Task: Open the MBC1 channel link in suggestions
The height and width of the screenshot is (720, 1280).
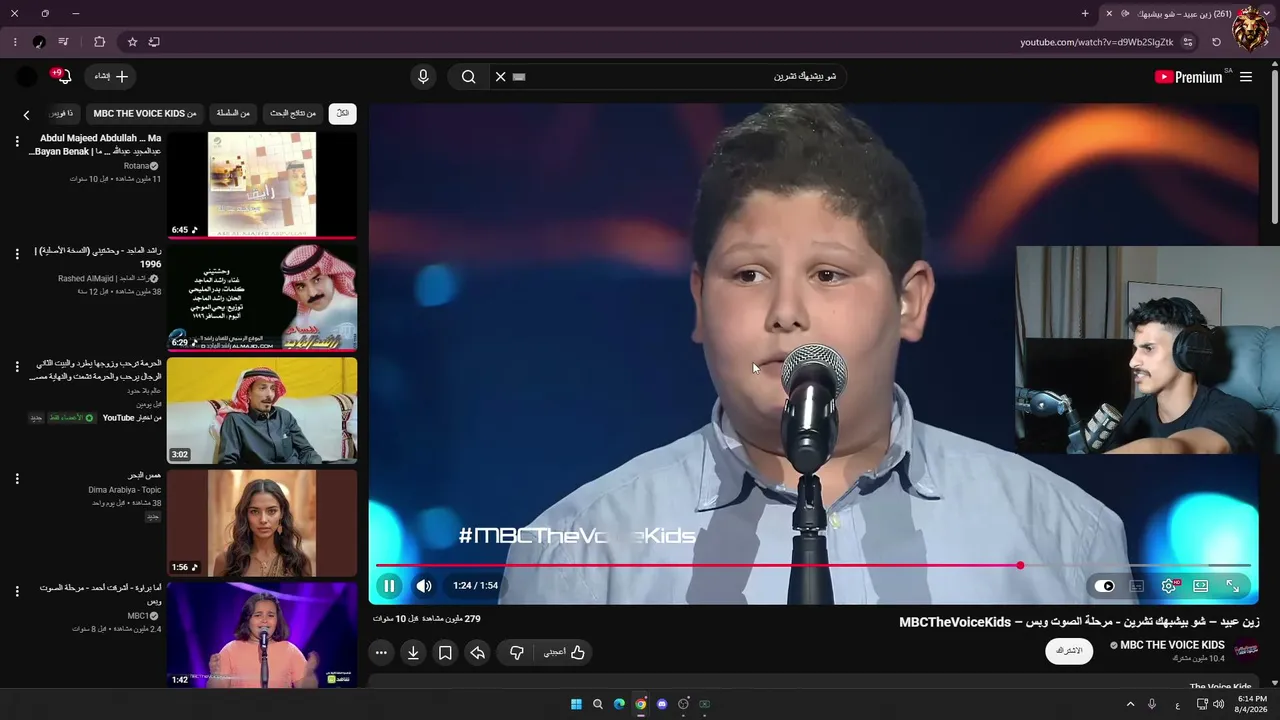Action: click(x=138, y=616)
